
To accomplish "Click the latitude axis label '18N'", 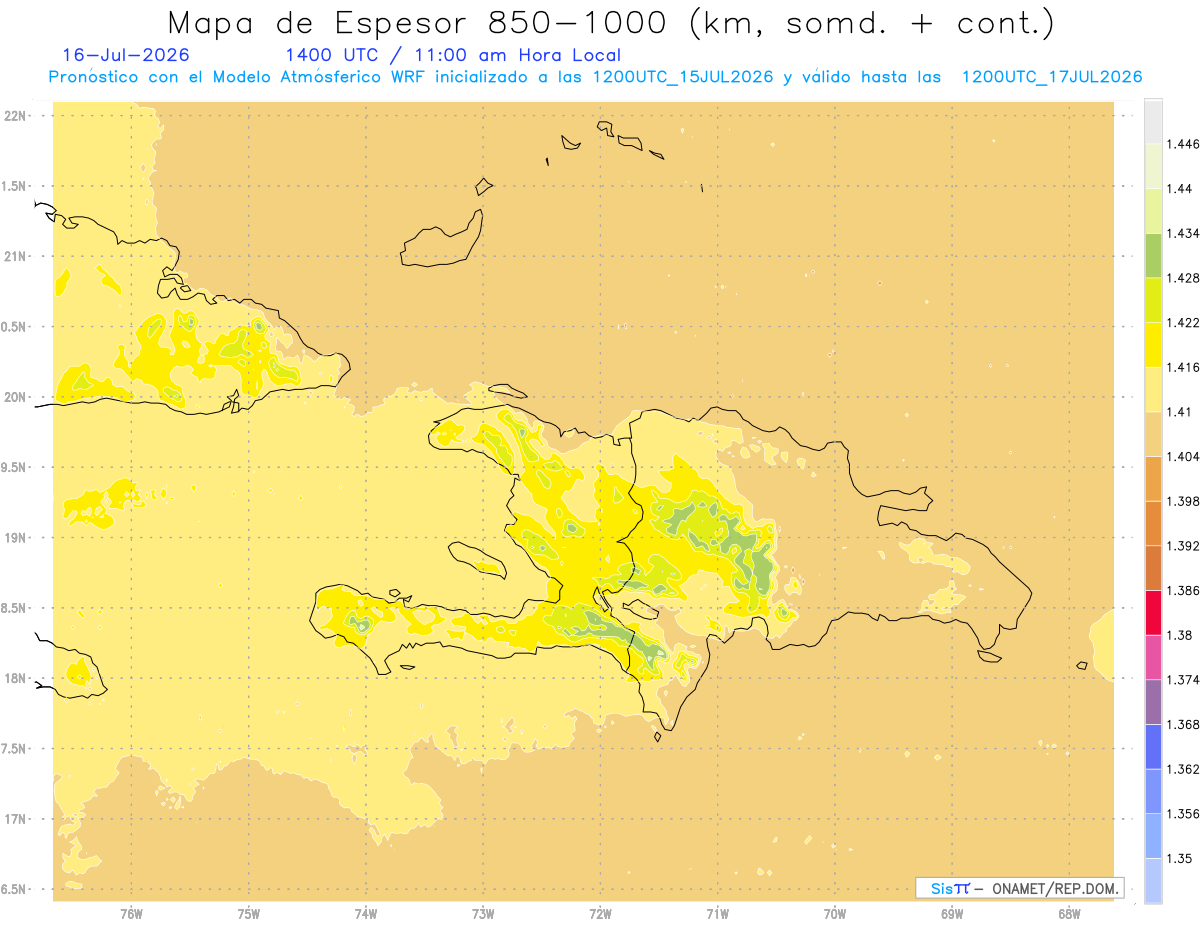I will [16, 678].
